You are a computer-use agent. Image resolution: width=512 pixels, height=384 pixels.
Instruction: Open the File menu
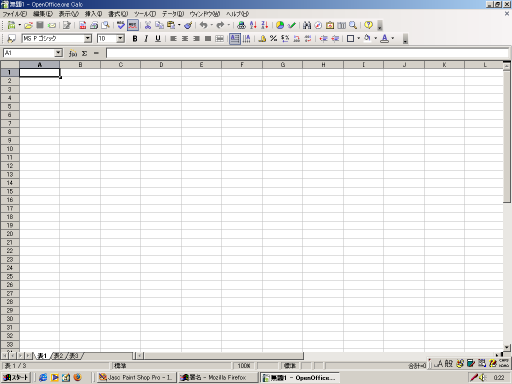pyautogui.click(x=15, y=14)
